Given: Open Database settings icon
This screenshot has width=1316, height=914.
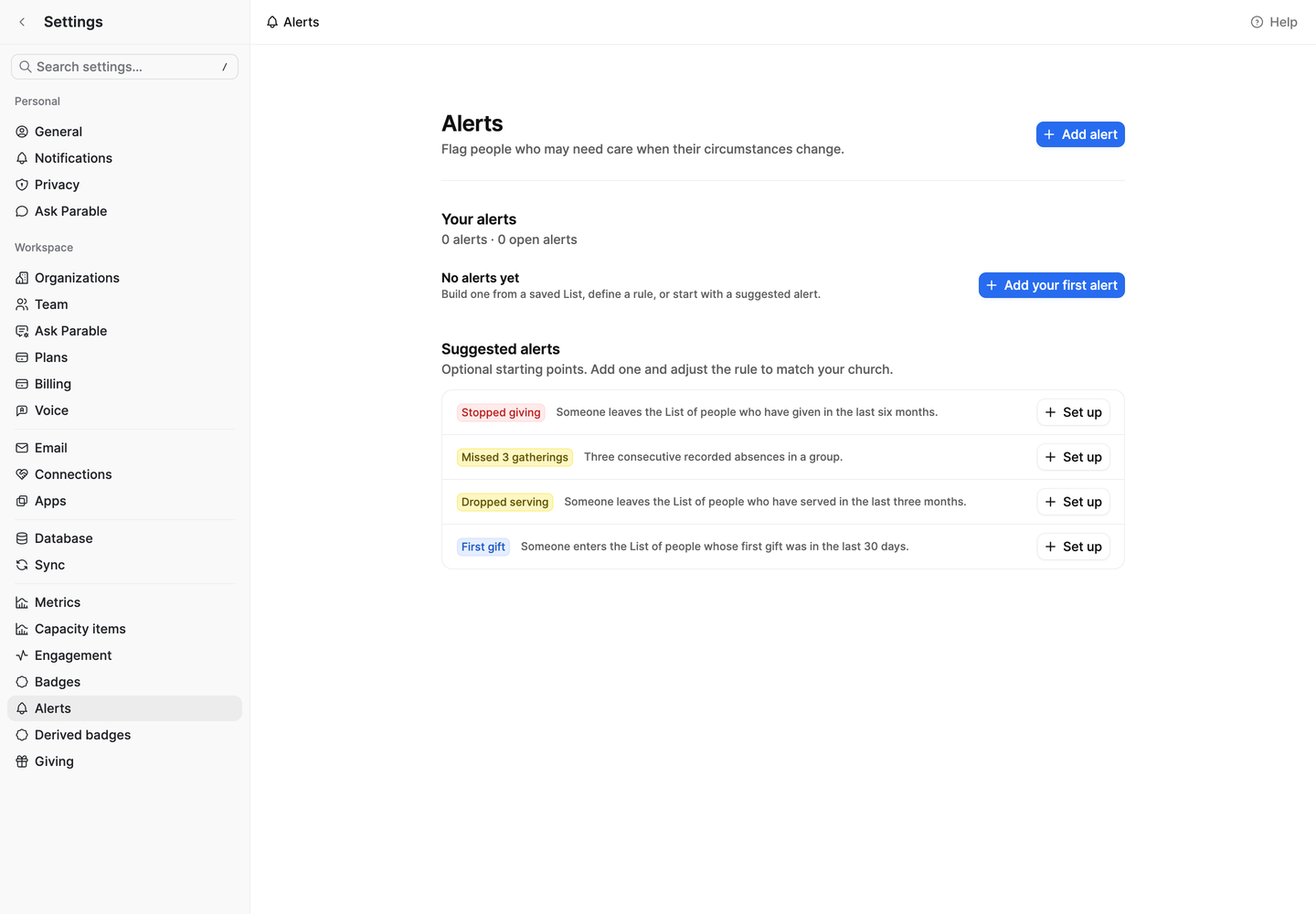Looking at the screenshot, I should tap(22, 538).
